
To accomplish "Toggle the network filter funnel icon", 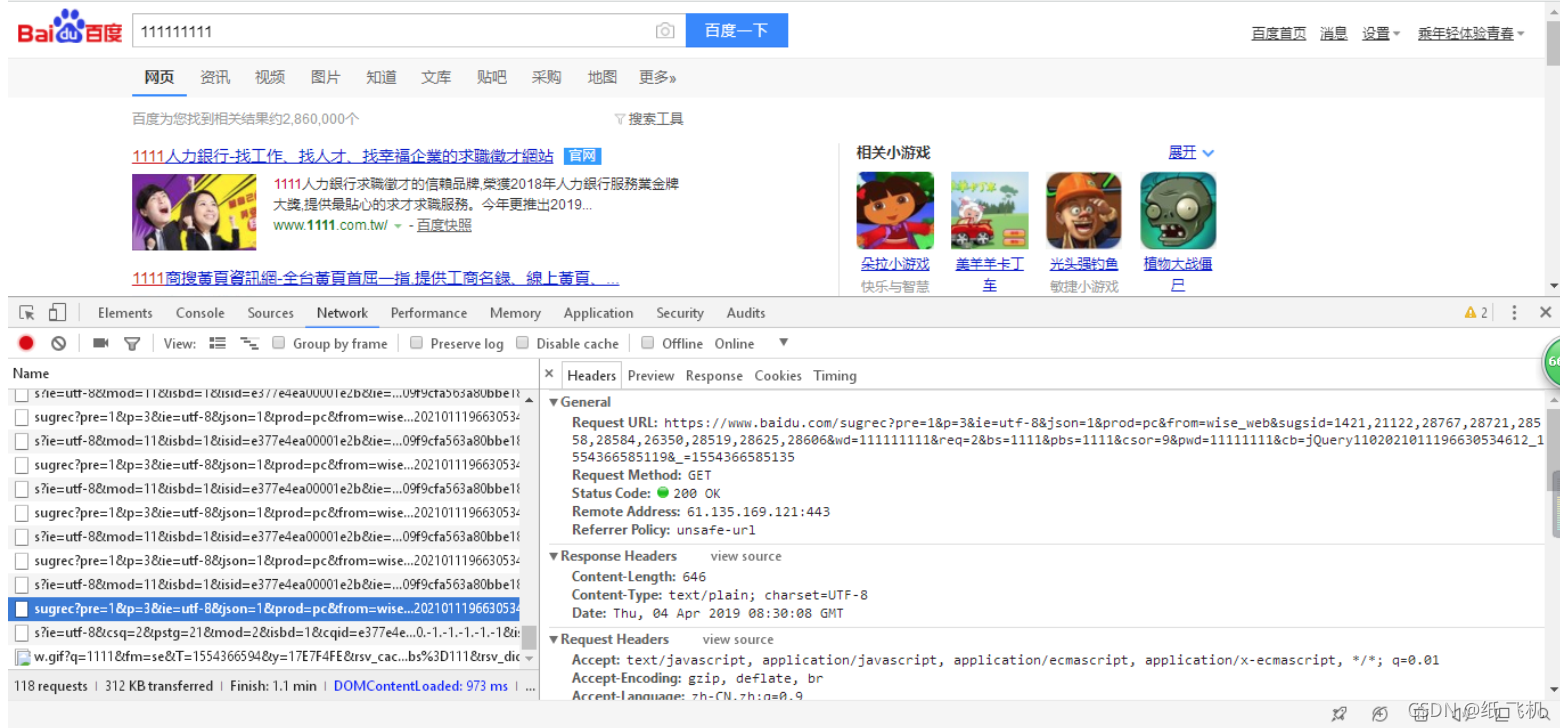I will pos(131,343).
